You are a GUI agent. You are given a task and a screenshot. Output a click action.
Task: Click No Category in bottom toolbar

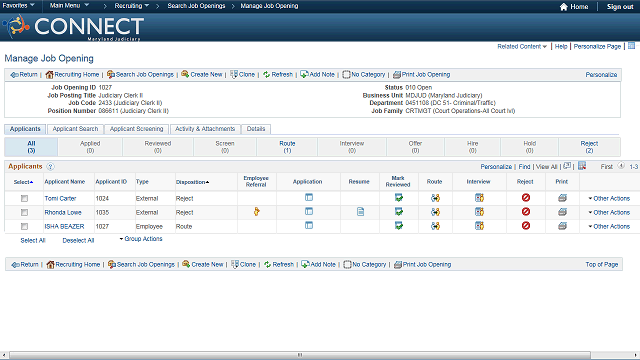tap(364, 264)
